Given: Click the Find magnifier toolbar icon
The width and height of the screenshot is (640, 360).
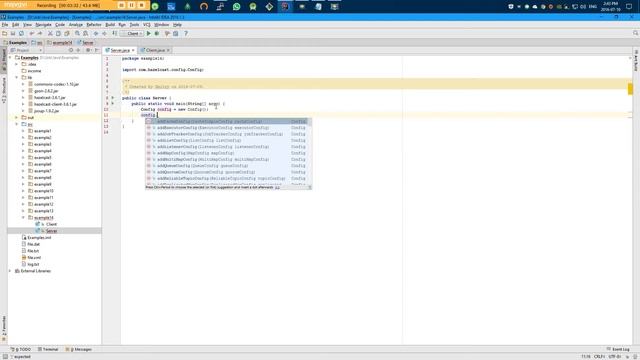Looking at the screenshot, I should point(77,33).
